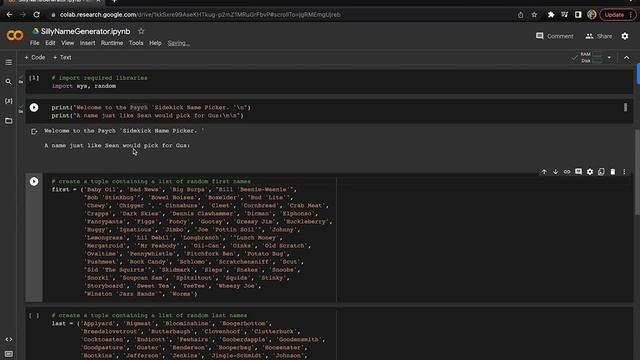Clear output of the Welcome cell
Screen dimensions: 640x360
[34, 131]
